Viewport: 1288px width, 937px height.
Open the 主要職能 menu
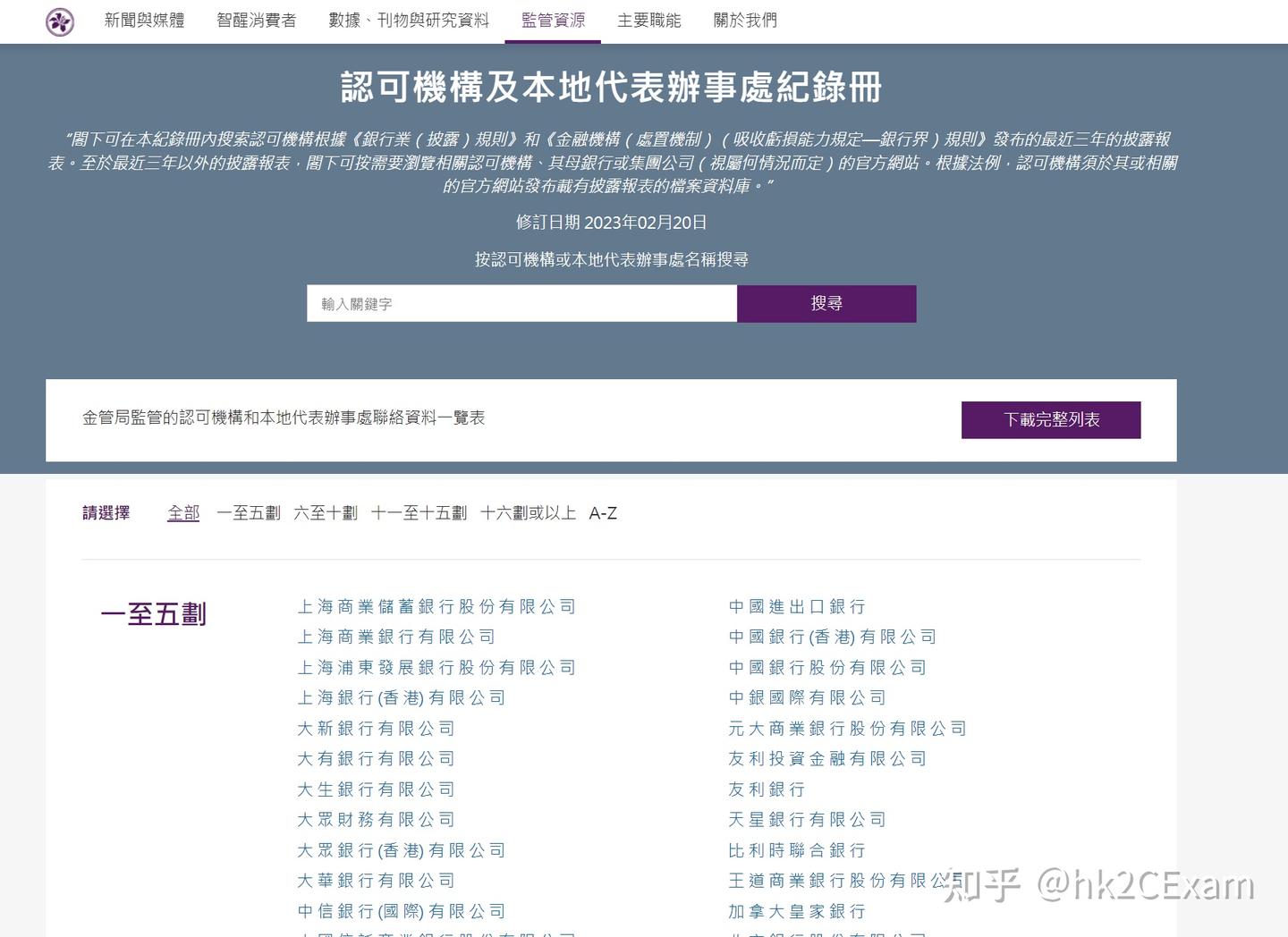[649, 21]
